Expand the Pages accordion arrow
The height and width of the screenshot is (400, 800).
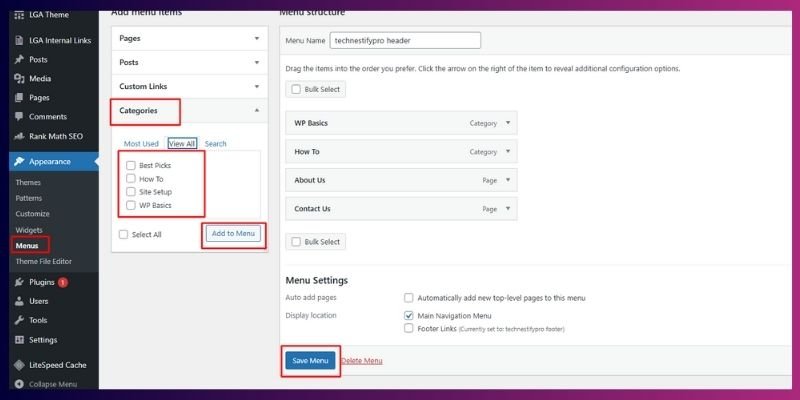pos(257,38)
